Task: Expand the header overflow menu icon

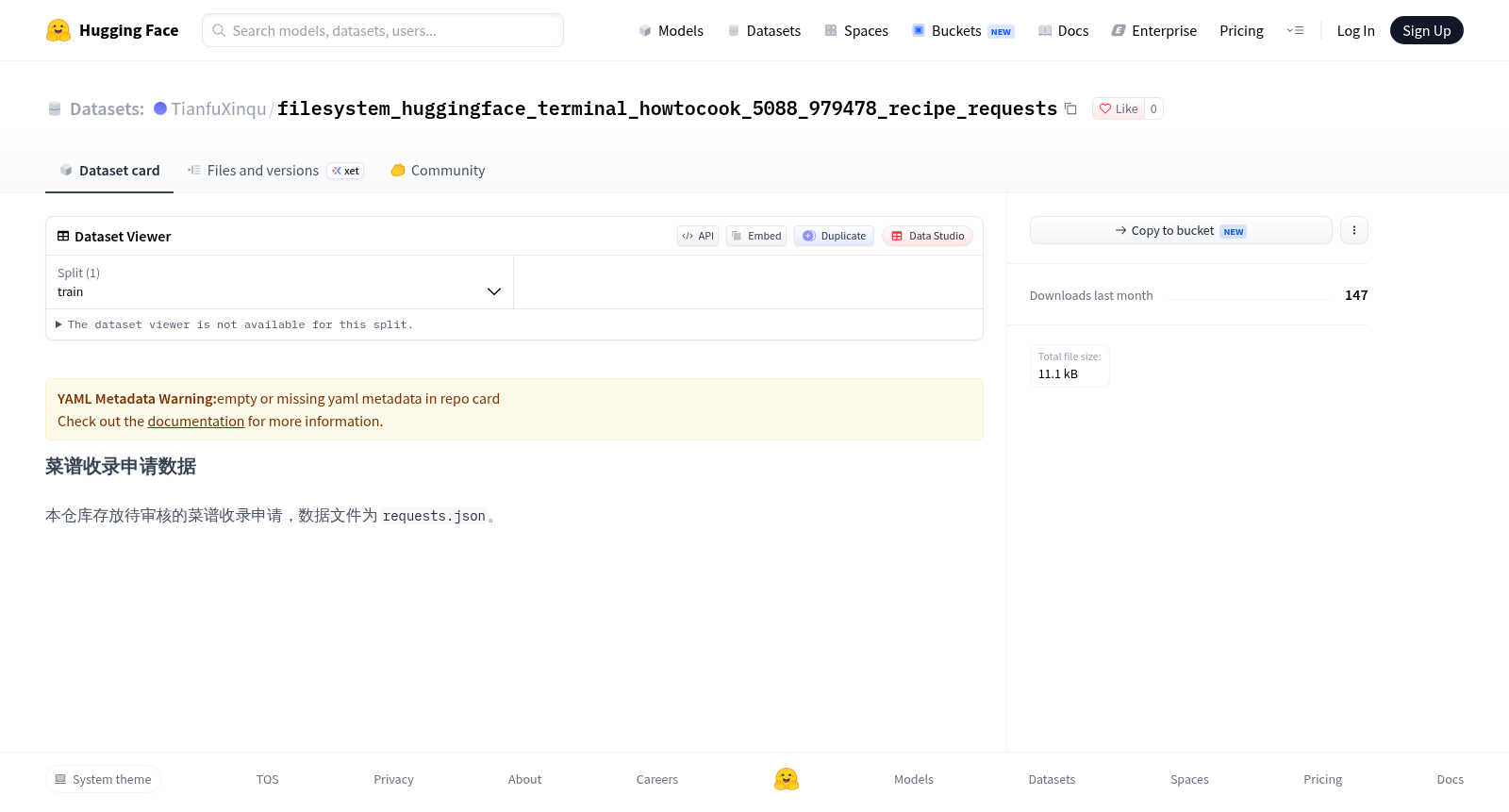Action: (1295, 30)
